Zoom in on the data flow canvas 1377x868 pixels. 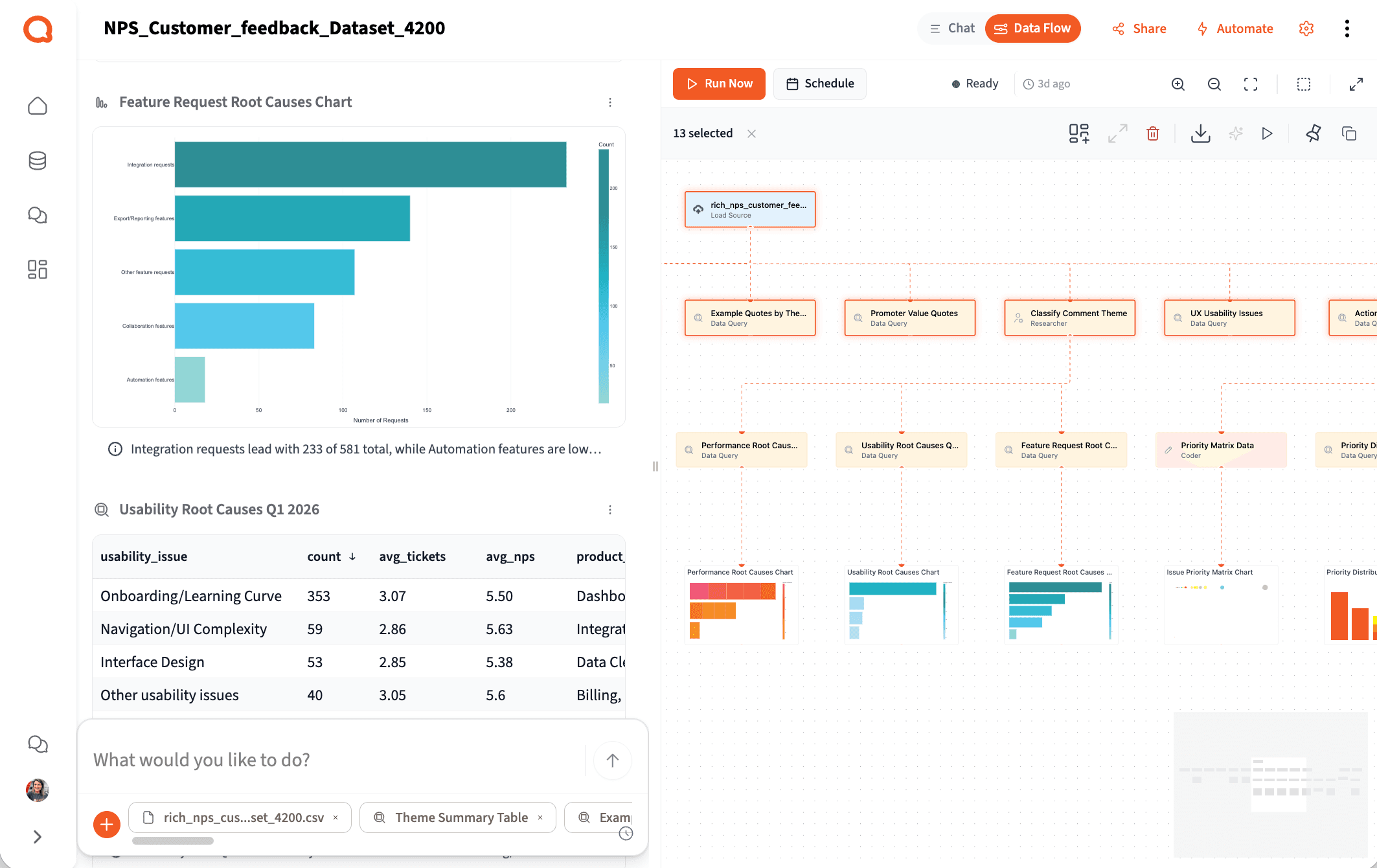1178,84
